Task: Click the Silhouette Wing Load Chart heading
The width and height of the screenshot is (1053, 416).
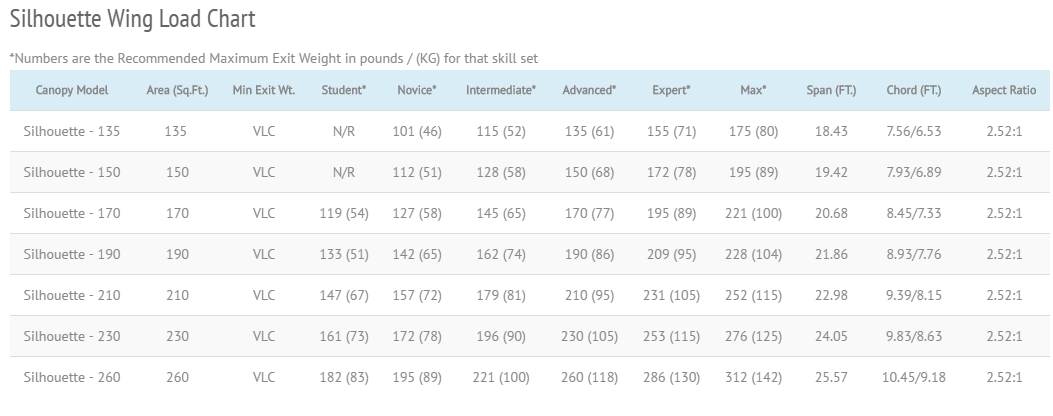Action: 132,19
